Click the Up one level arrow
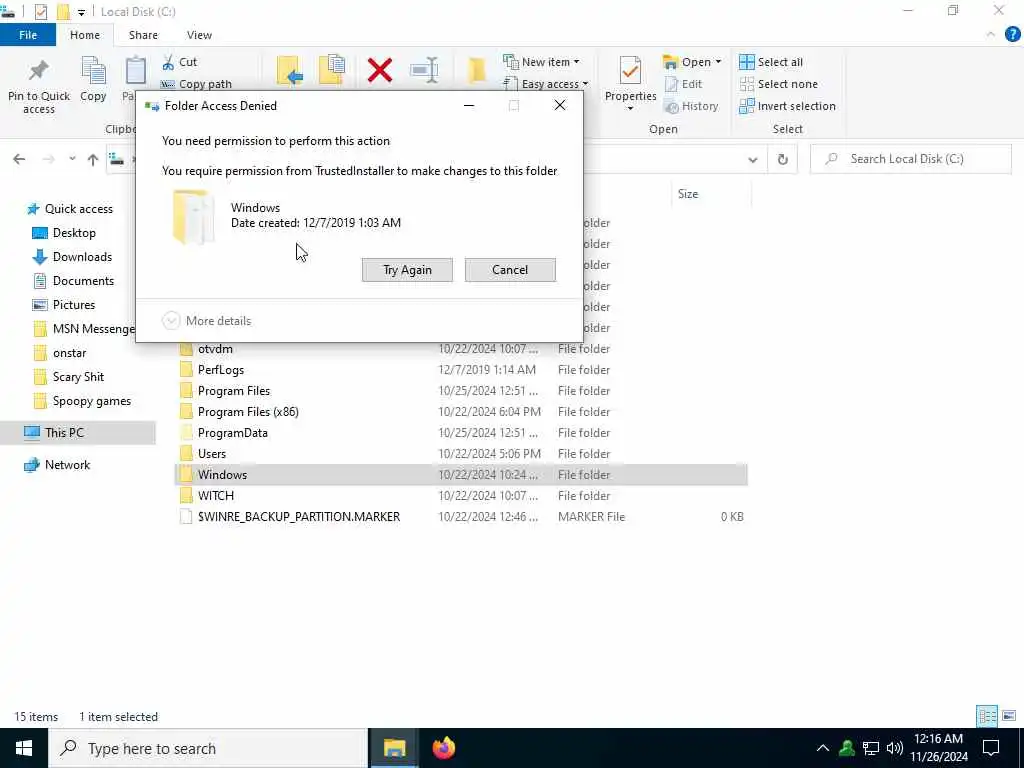 pos(93,159)
